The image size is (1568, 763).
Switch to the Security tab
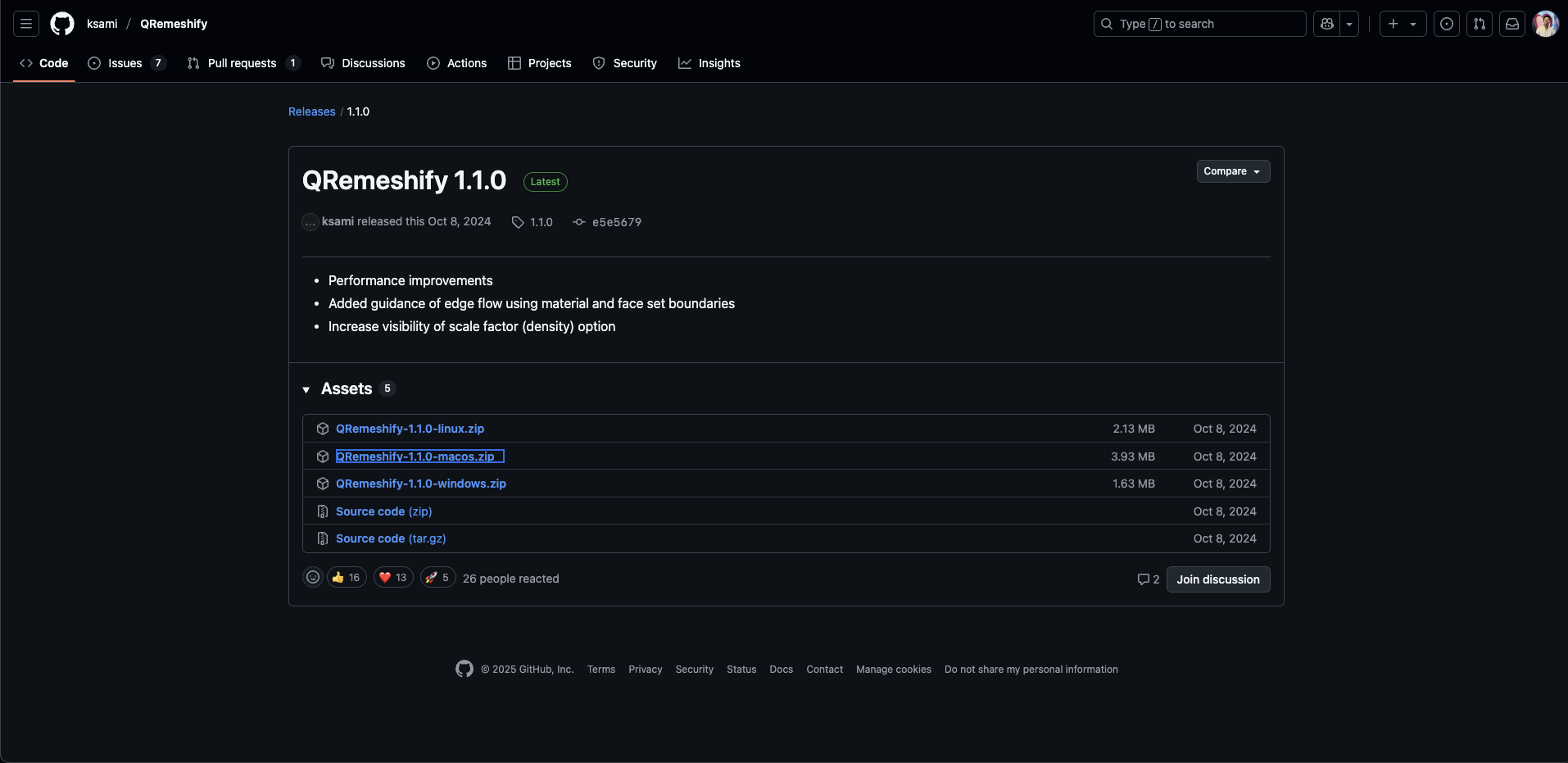[625, 63]
